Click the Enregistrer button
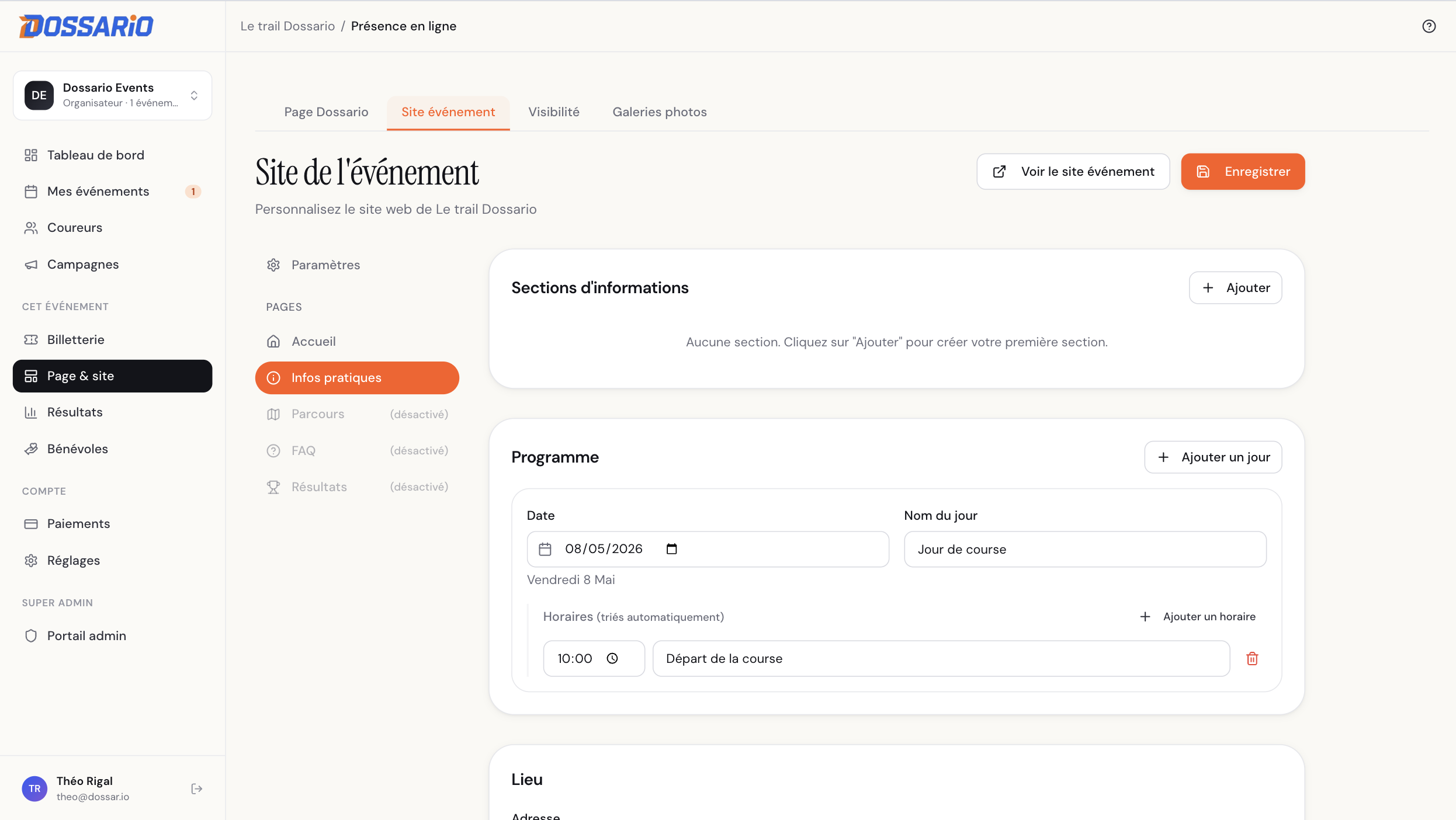The height and width of the screenshot is (820, 1456). pyautogui.click(x=1243, y=172)
